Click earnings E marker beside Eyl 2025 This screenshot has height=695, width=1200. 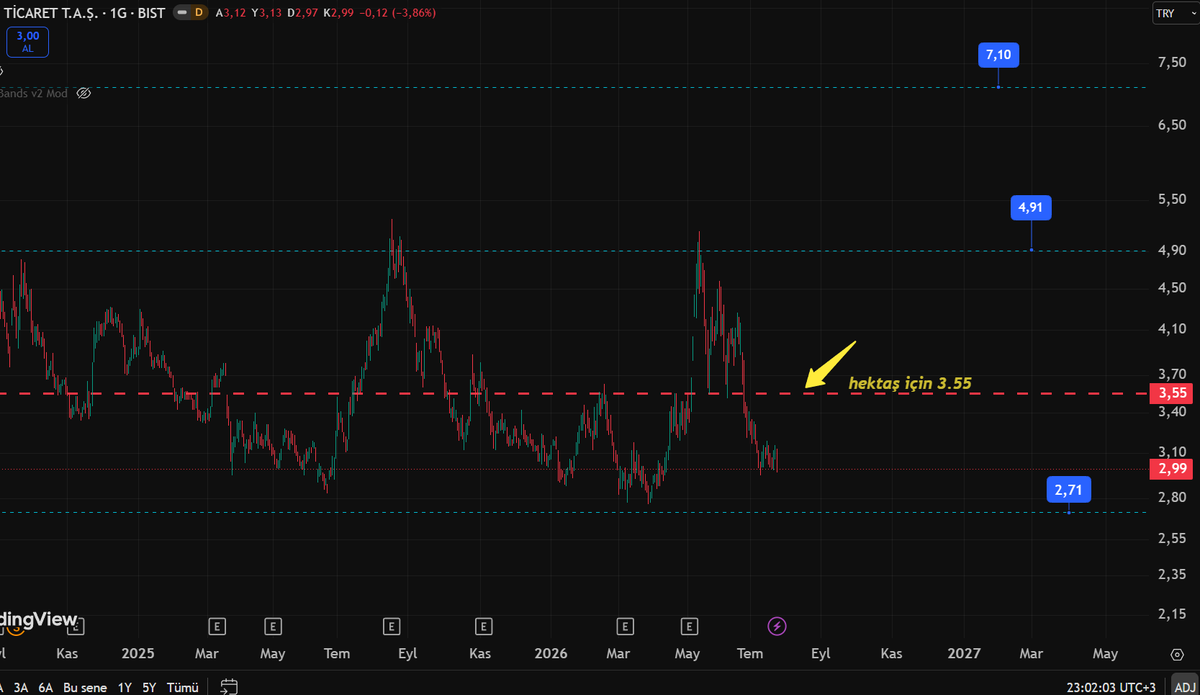392,627
